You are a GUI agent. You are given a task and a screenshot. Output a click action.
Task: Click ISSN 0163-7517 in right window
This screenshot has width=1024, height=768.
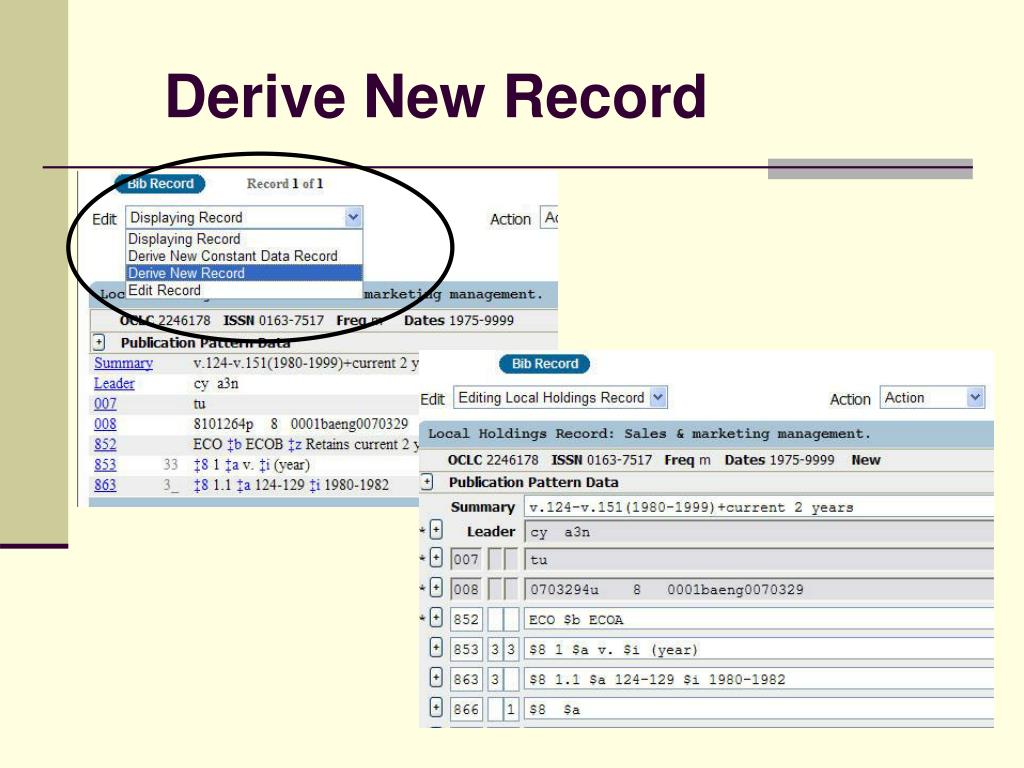click(601, 460)
